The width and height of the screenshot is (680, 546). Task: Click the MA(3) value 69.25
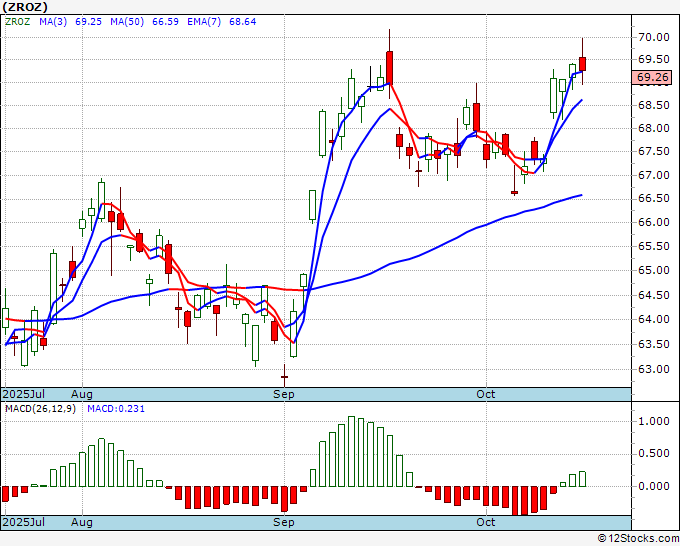coord(88,22)
